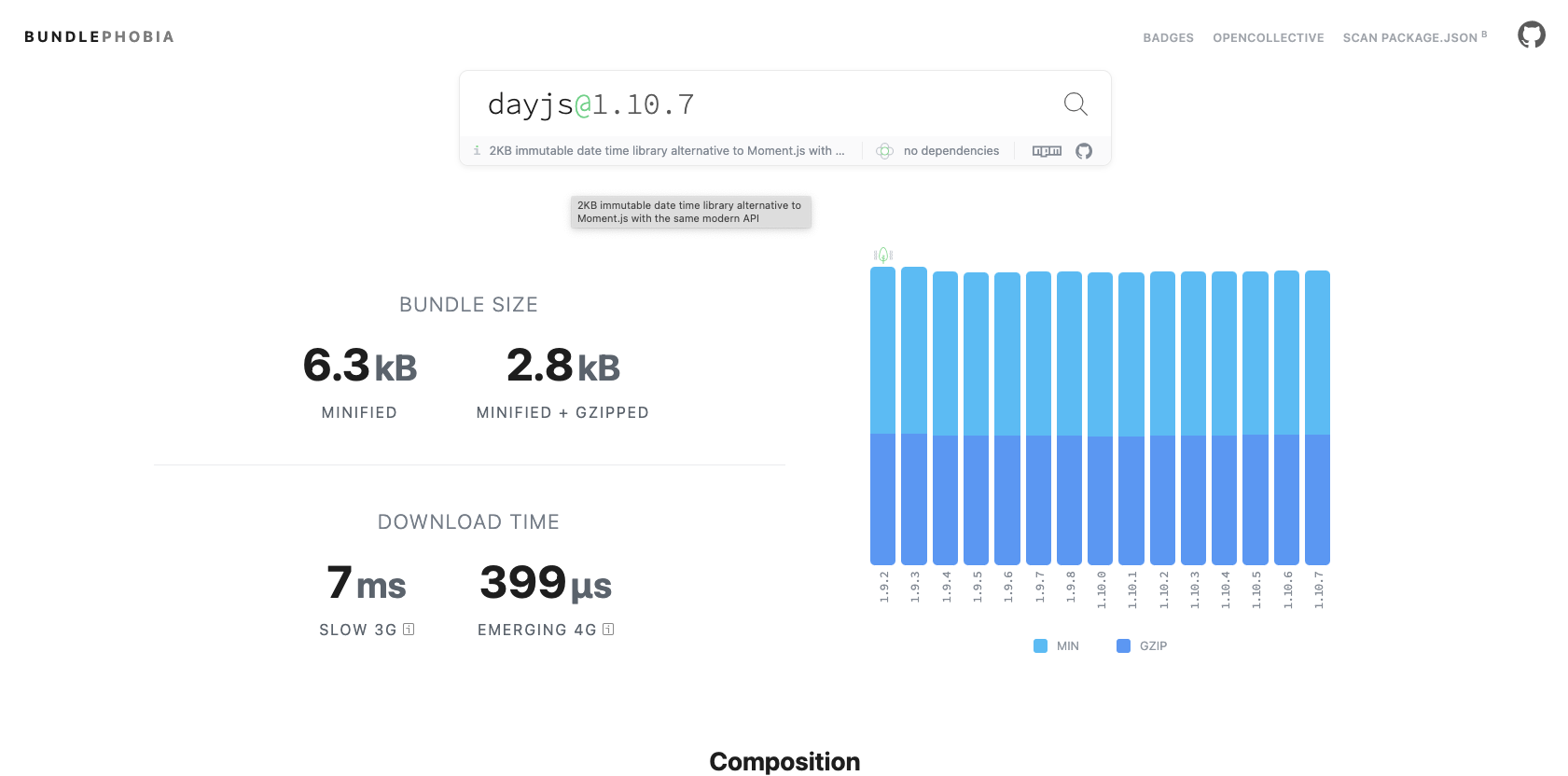Click the info icon next to SLOW 3G

pos(409,630)
